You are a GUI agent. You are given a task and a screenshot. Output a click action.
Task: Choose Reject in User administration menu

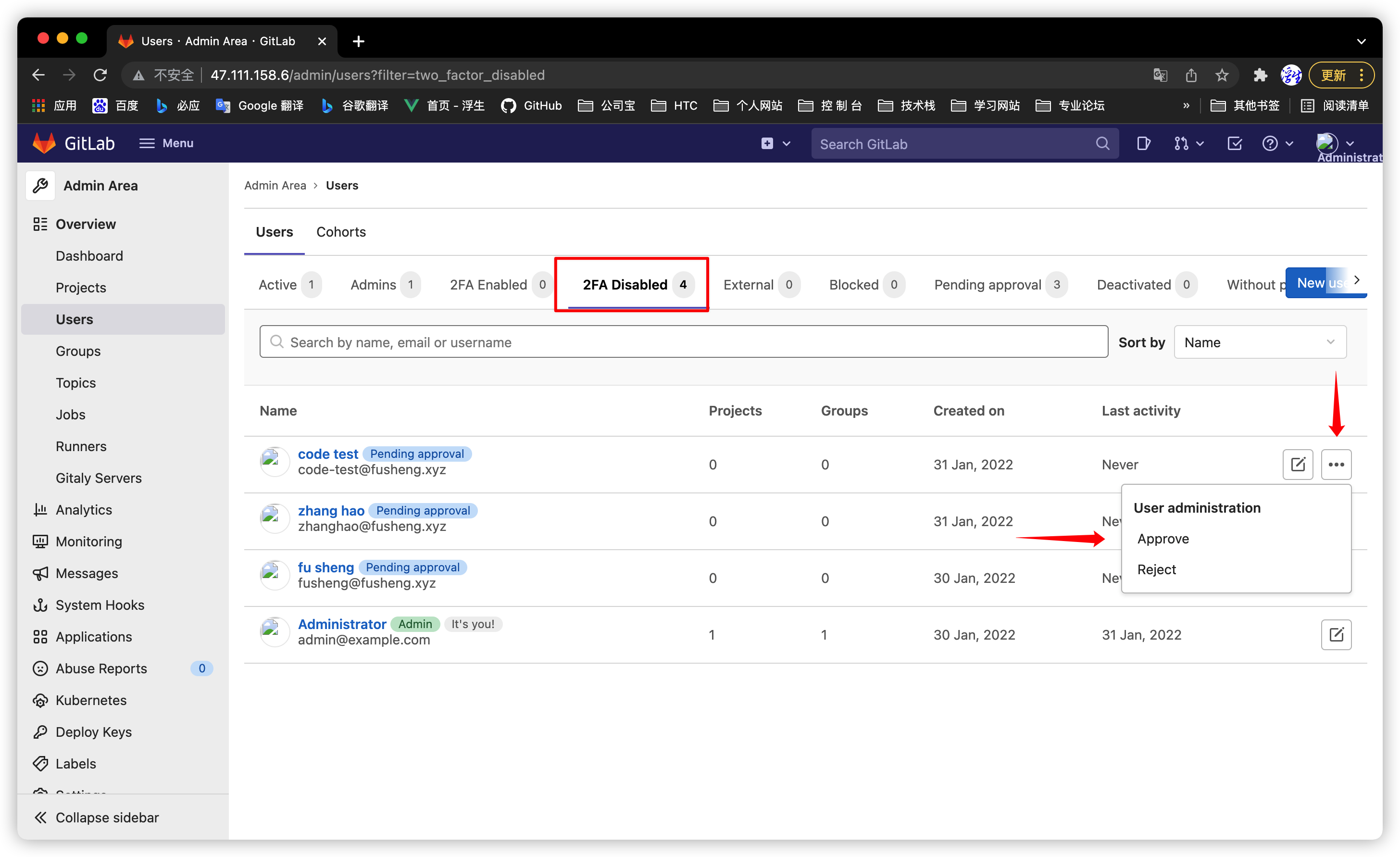[1156, 569]
